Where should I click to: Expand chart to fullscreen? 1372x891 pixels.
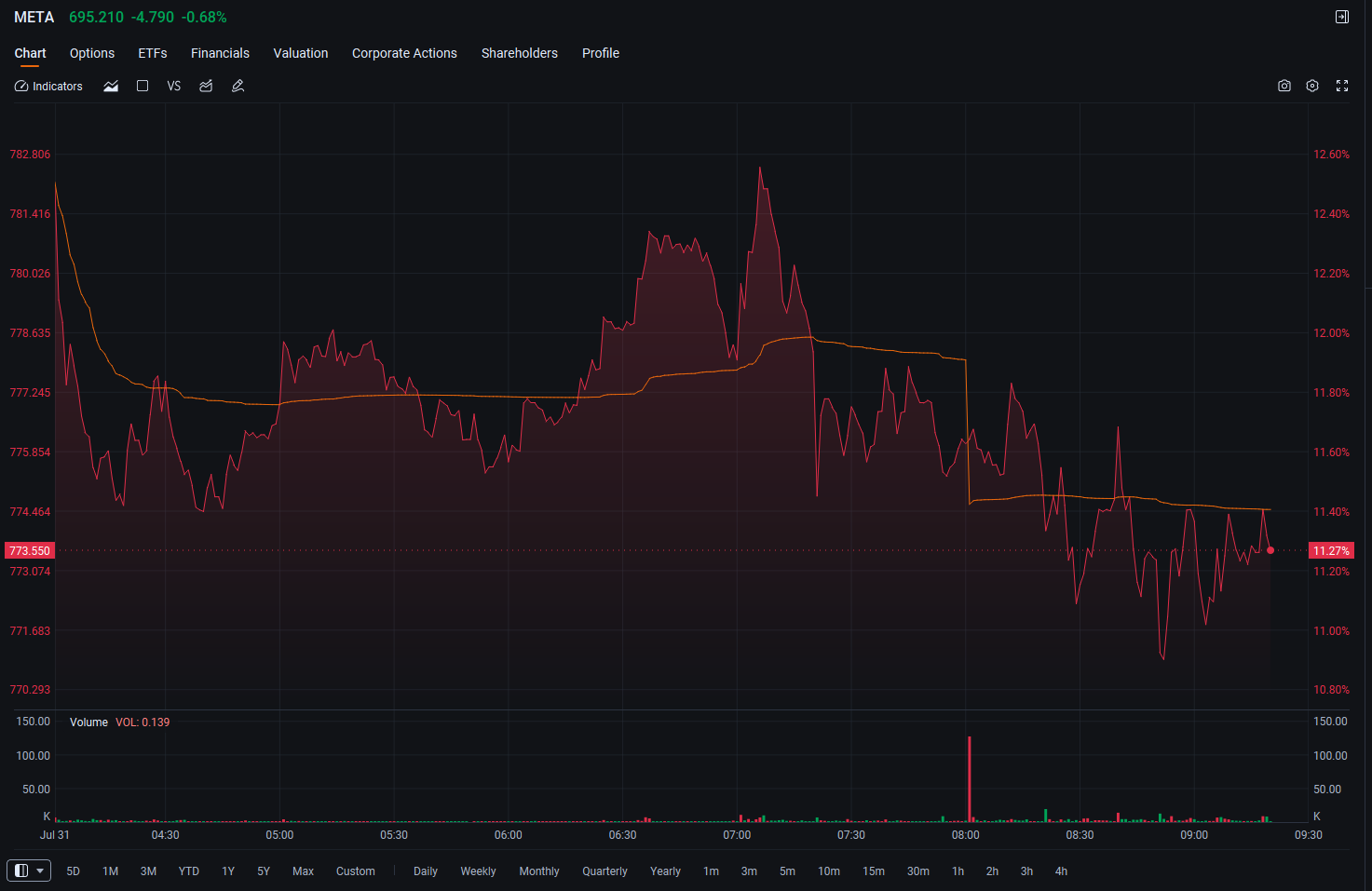[x=1342, y=86]
